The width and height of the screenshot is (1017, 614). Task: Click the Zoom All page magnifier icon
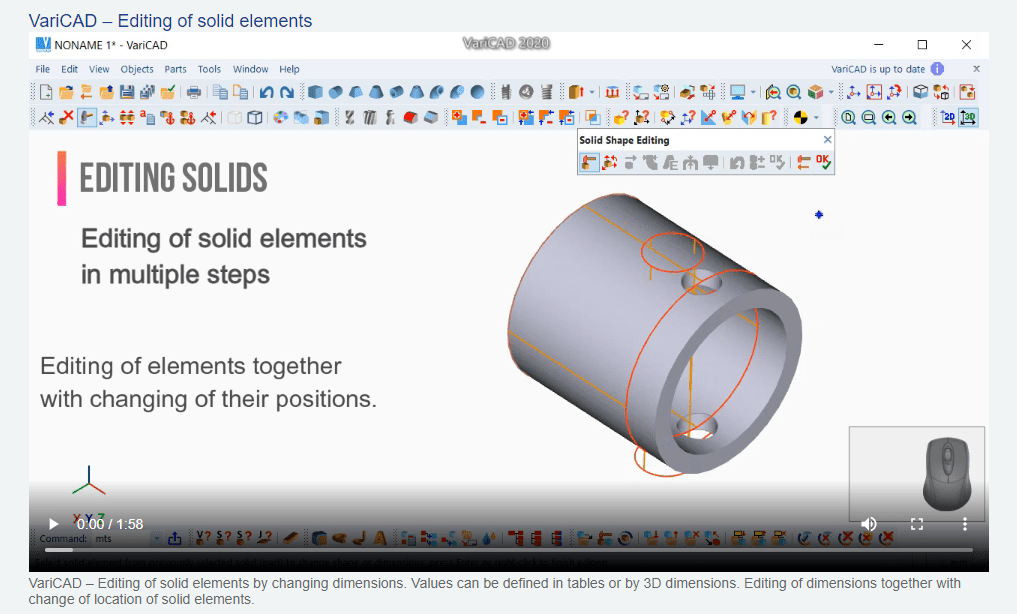[x=848, y=117]
